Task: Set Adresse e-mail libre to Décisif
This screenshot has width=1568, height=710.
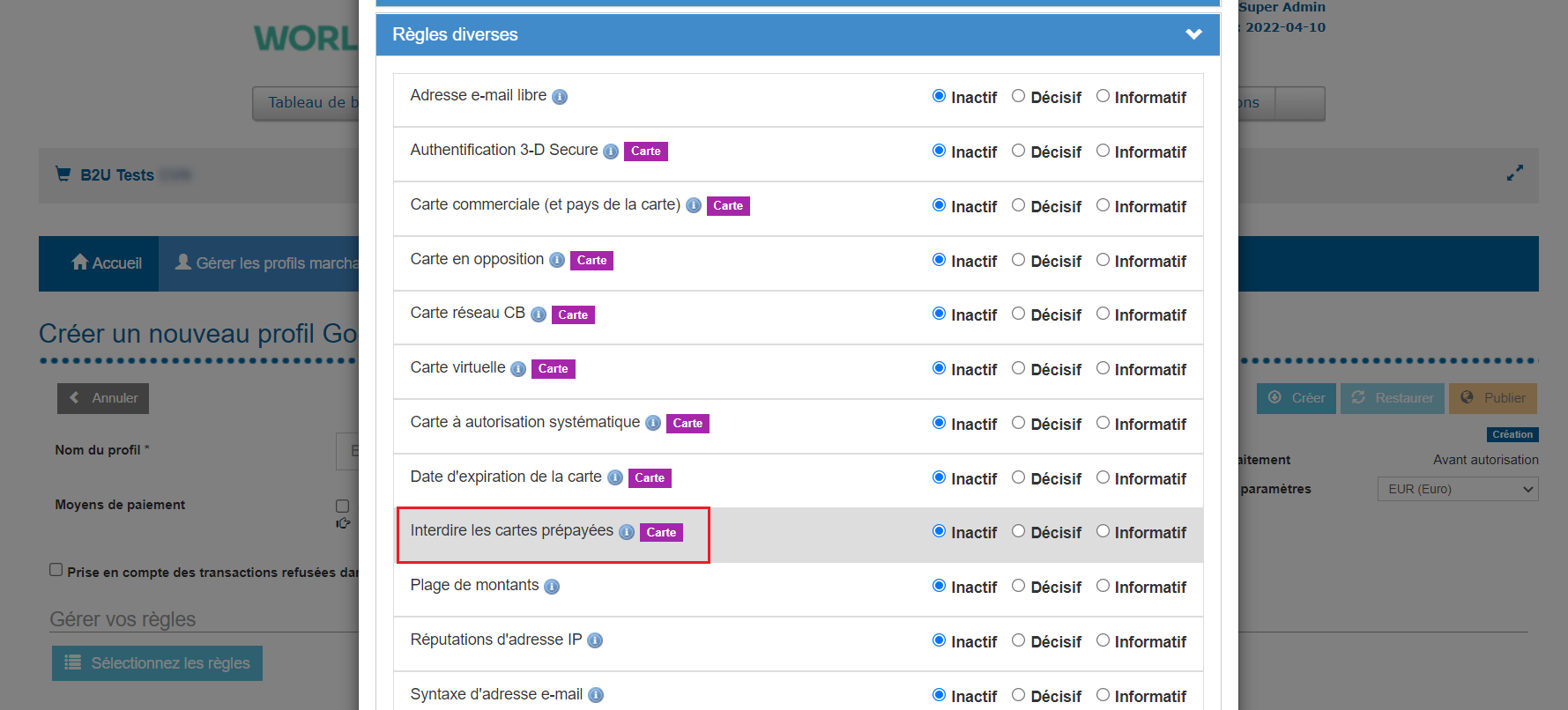Action: 1018,96
